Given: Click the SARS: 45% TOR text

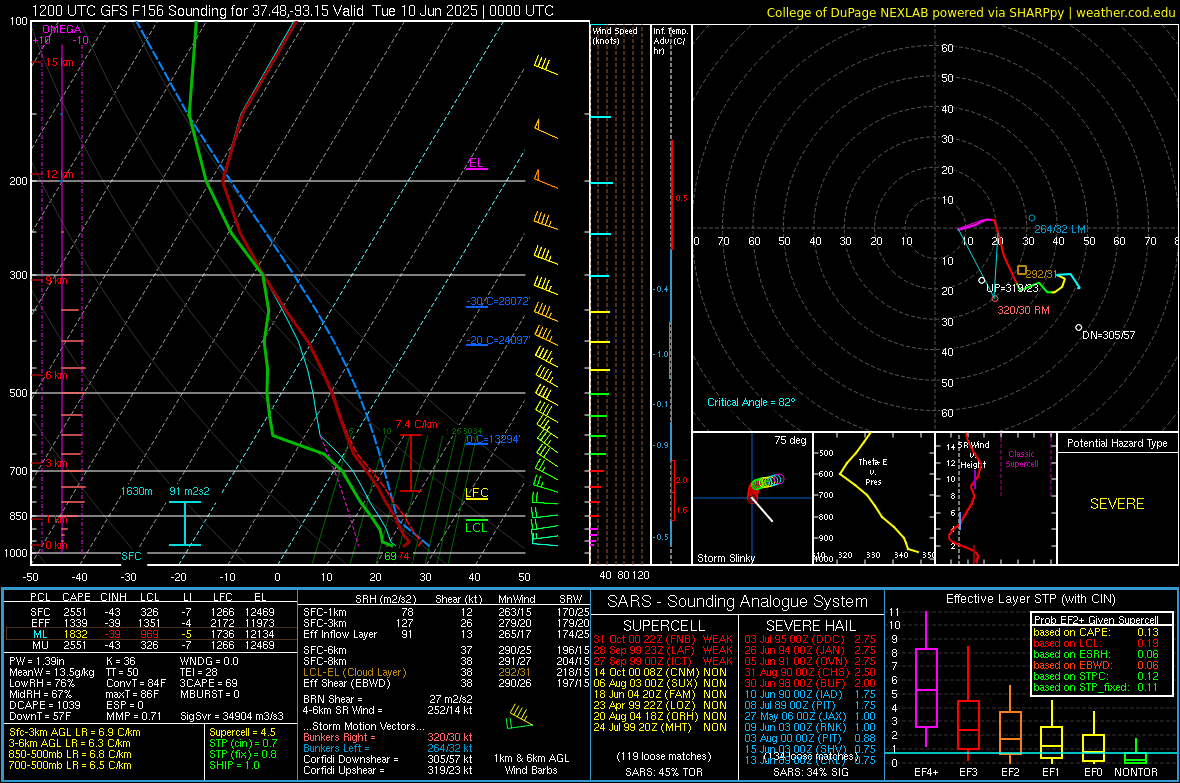Looking at the screenshot, I should (x=663, y=772).
